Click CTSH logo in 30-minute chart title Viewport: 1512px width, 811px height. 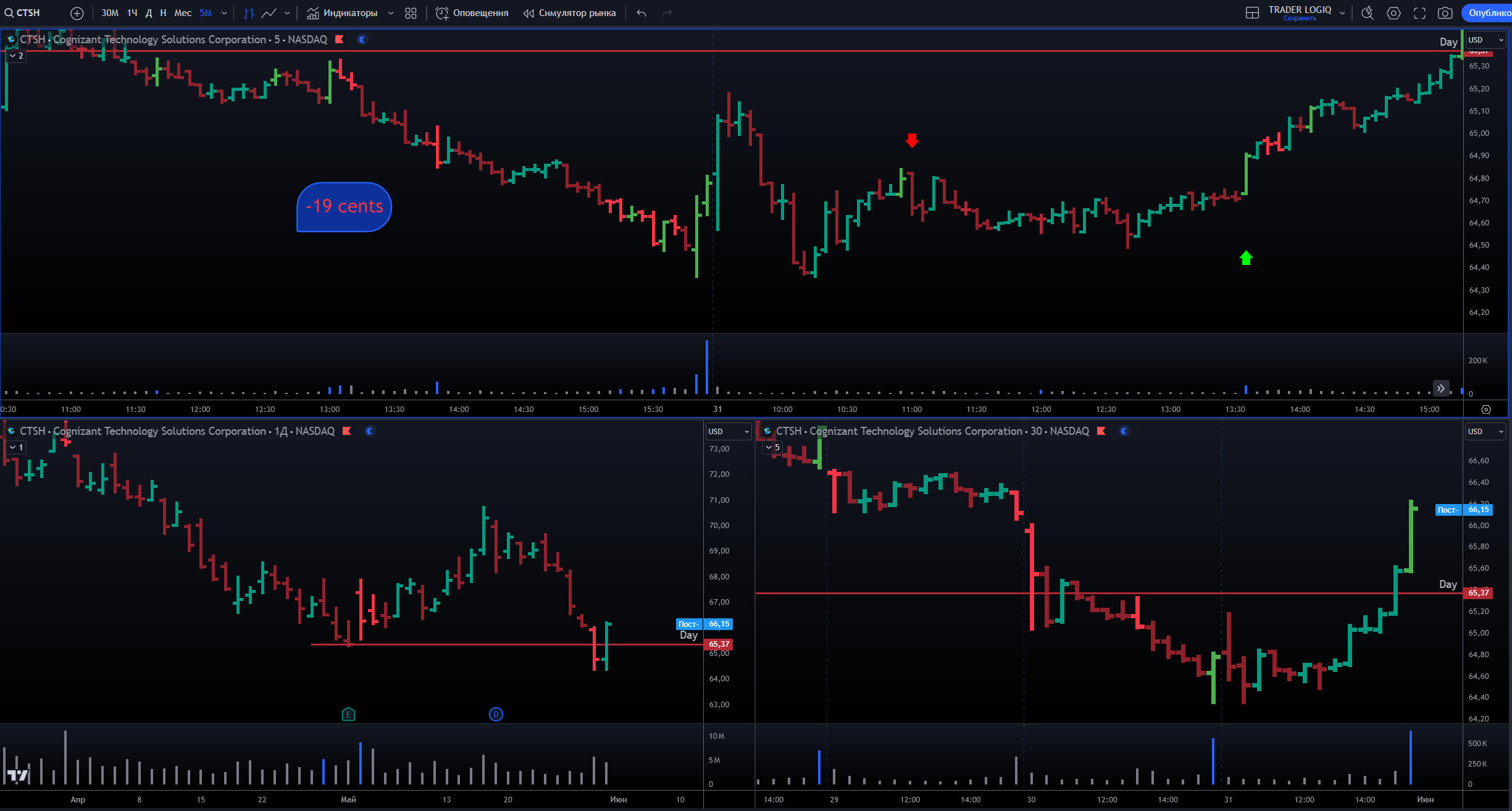tap(767, 431)
